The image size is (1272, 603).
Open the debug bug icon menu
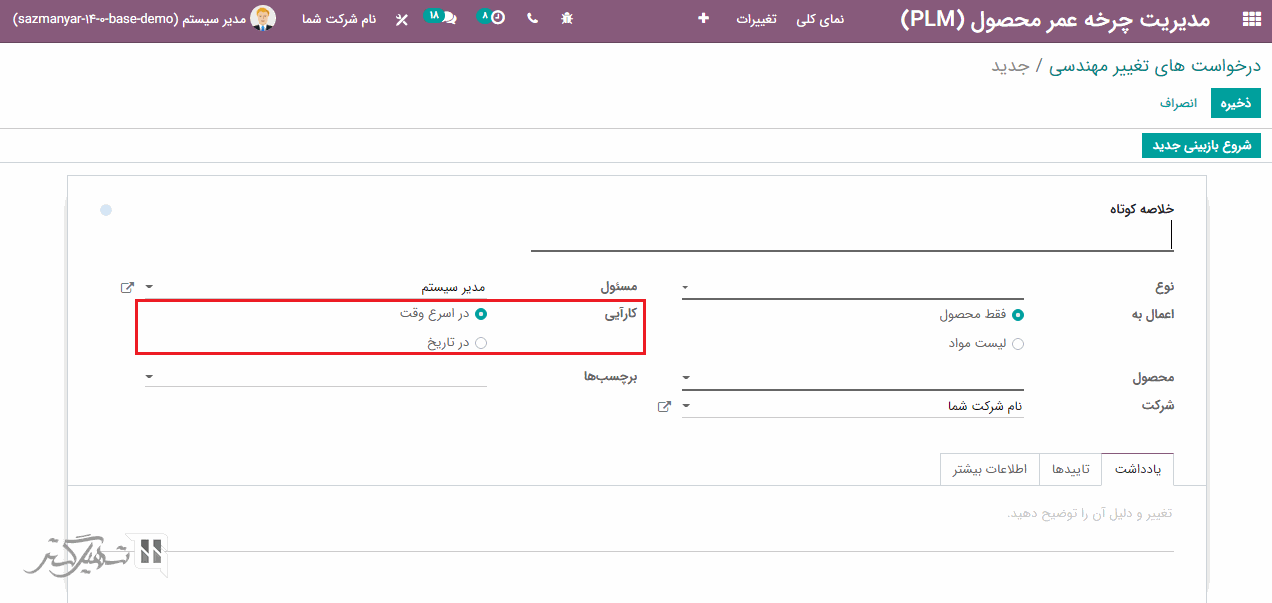[567, 19]
